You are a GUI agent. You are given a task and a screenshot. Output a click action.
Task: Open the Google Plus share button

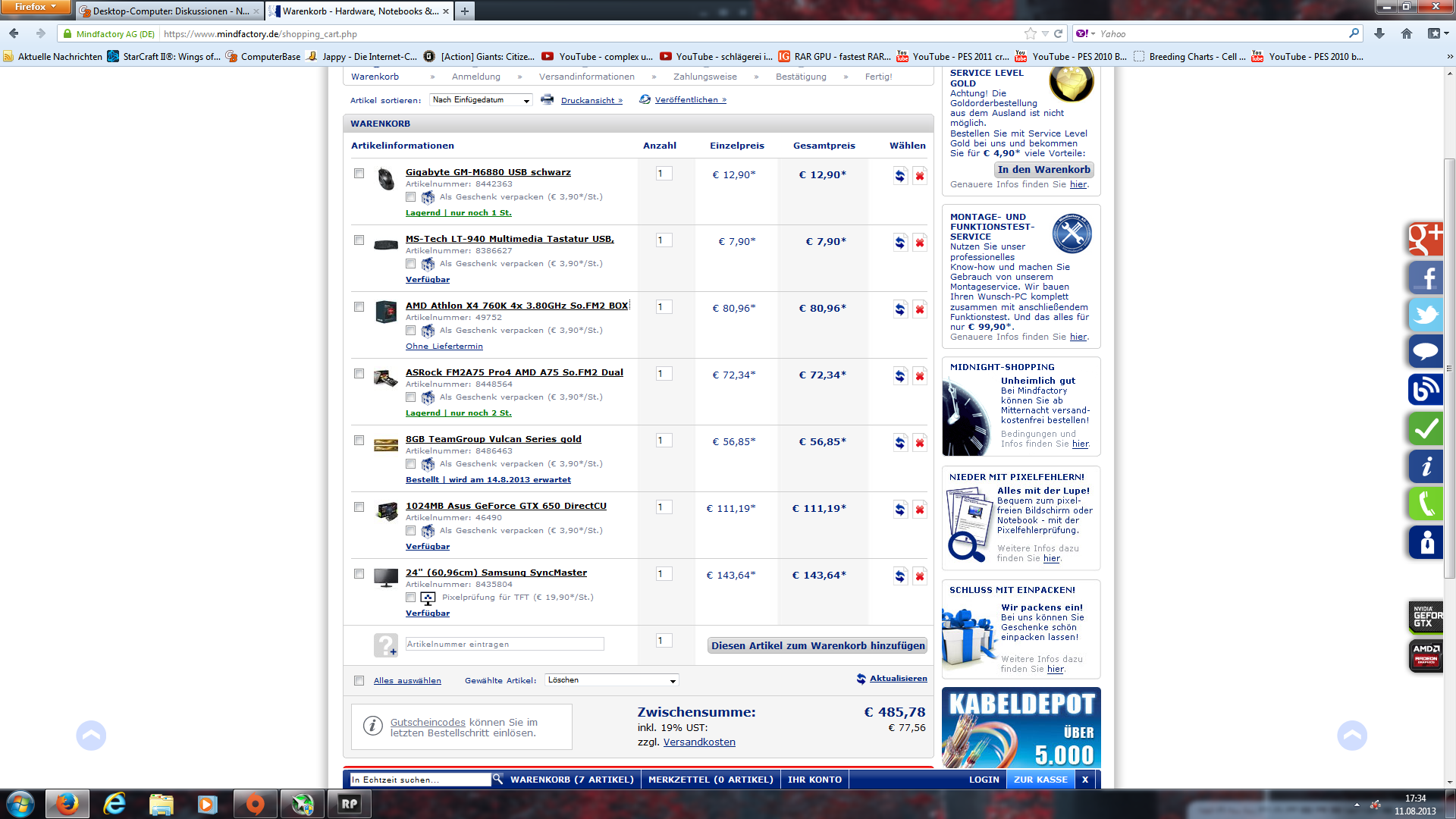coord(1426,240)
